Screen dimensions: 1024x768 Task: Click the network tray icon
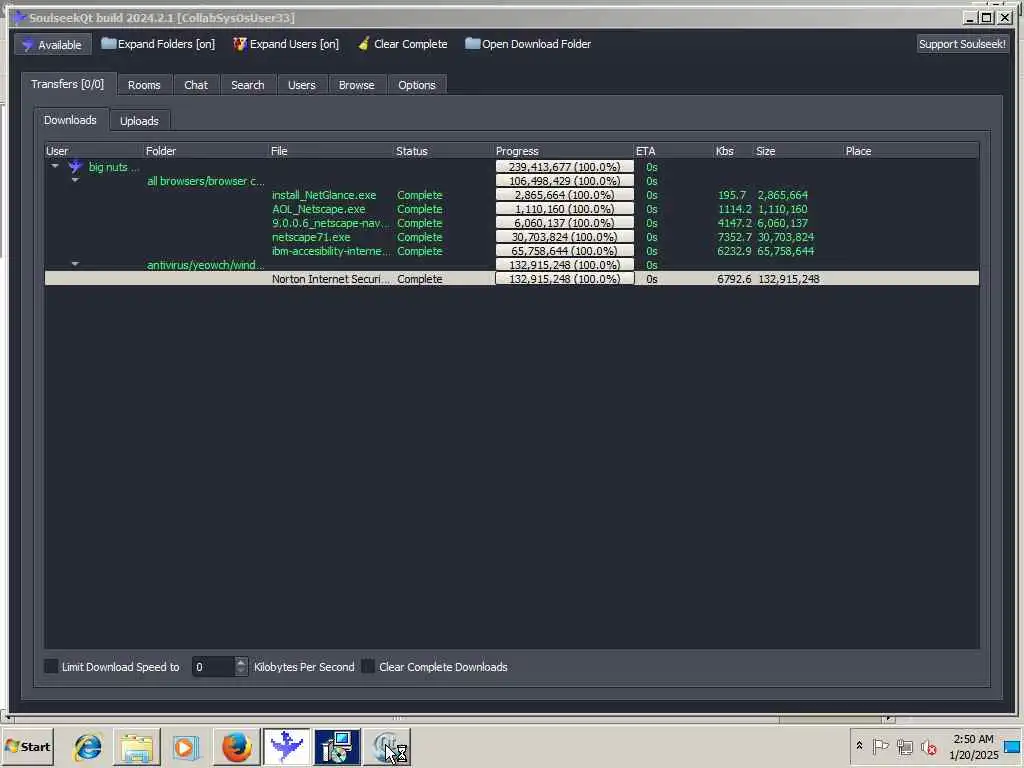(x=904, y=746)
